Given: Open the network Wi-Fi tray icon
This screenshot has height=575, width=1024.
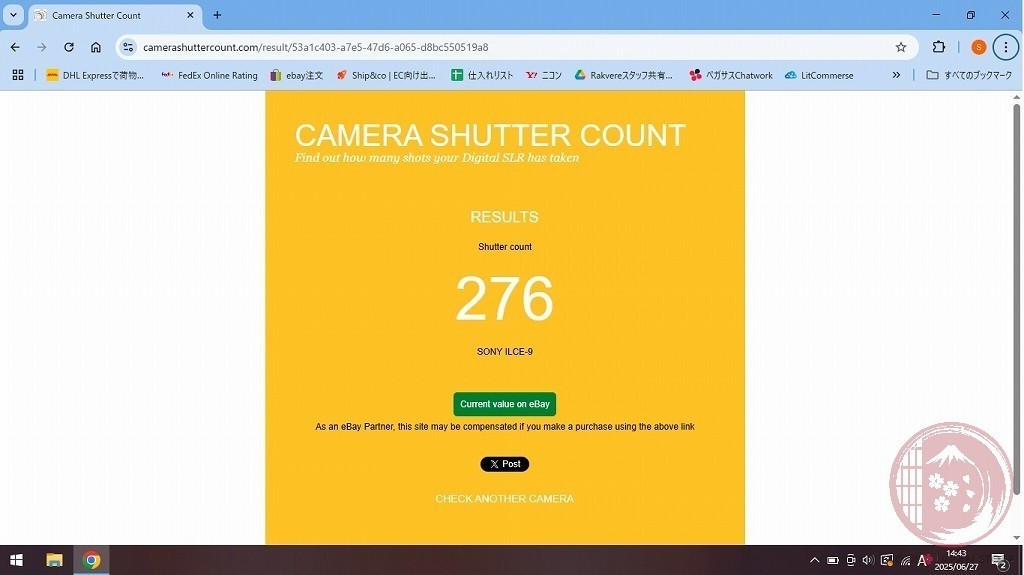Looking at the screenshot, I should [x=906, y=561].
